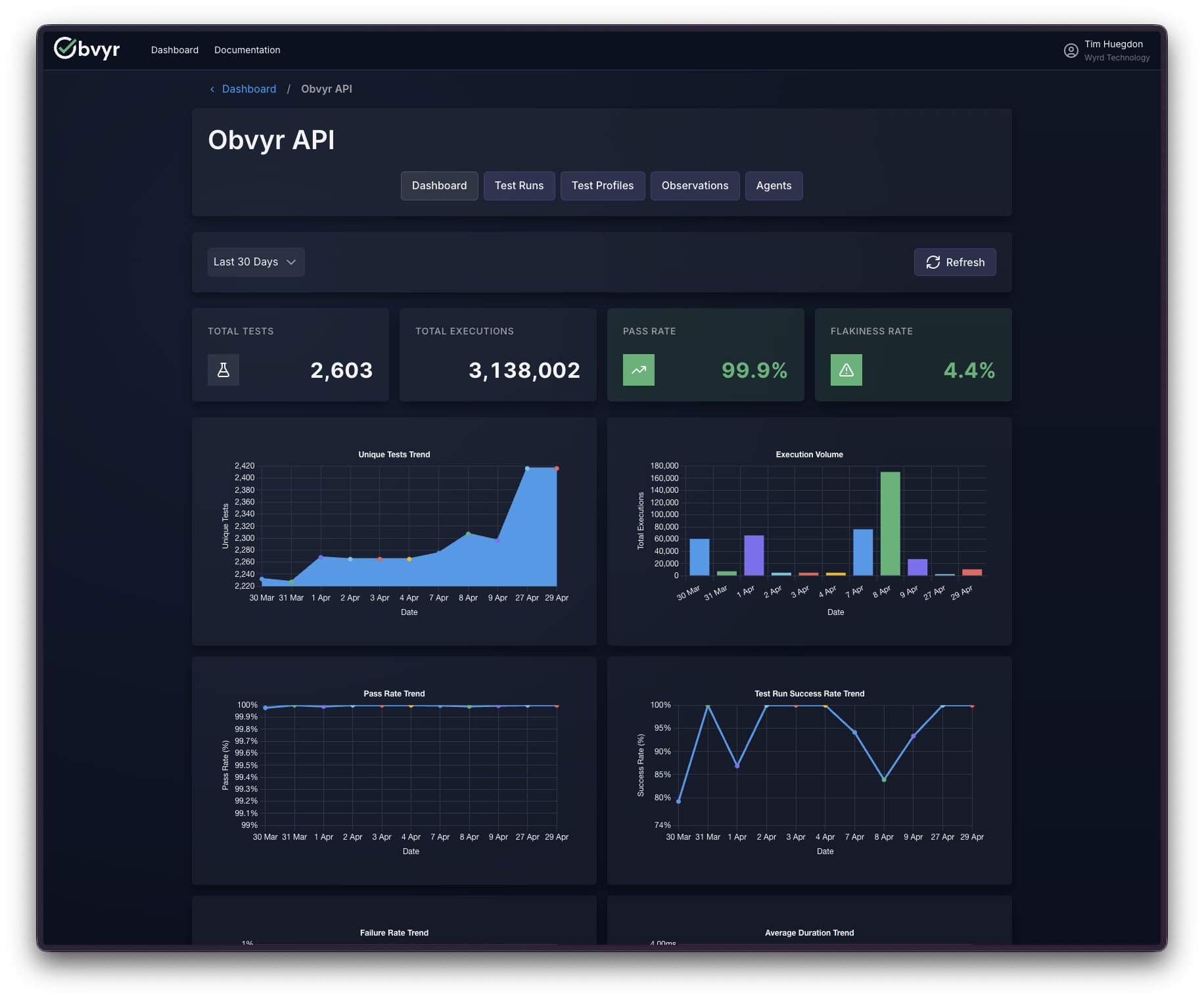Click the Obvyr API page heading
Image resolution: width=1204 pixels, height=1000 pixels.
coord(271,140)
